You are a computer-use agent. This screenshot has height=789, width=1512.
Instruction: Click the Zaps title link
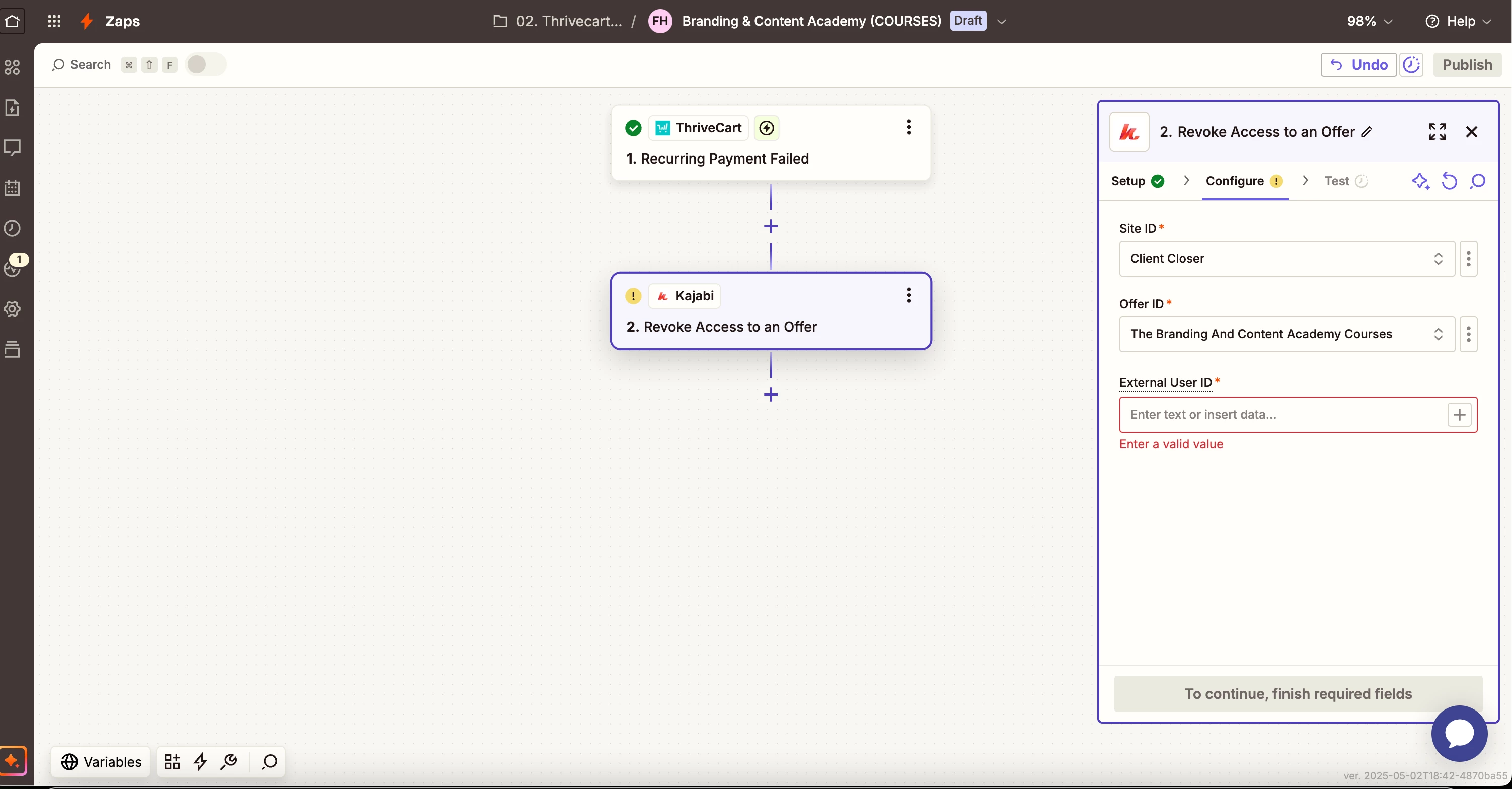[122, 21]
